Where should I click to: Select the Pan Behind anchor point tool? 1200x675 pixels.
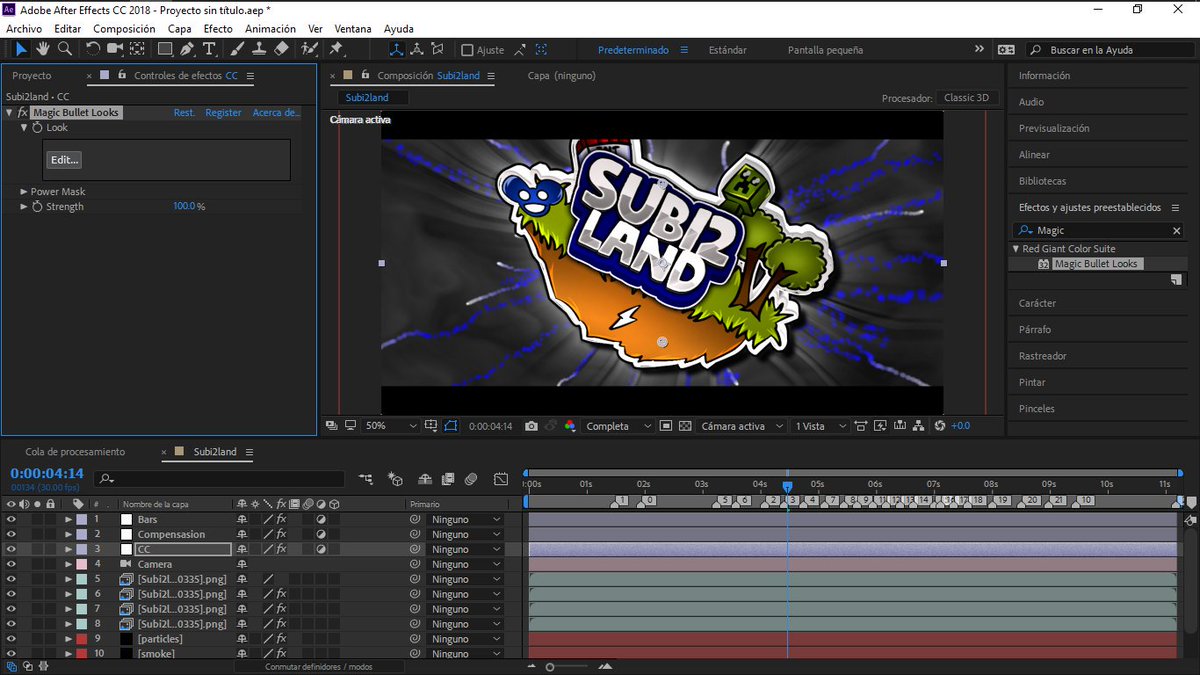coord(137,49)
